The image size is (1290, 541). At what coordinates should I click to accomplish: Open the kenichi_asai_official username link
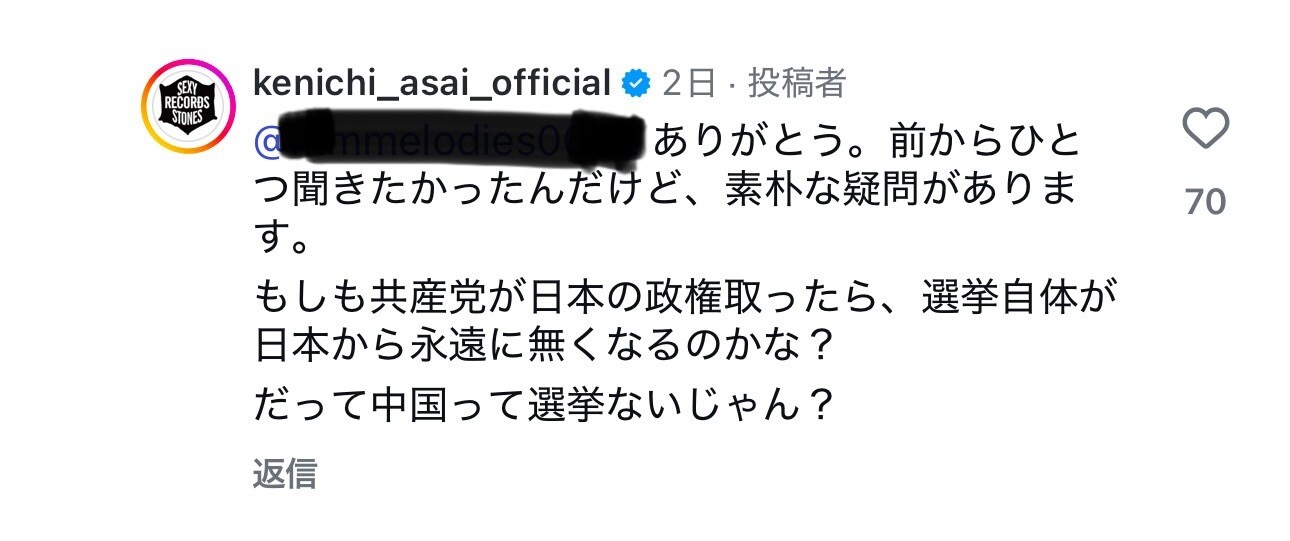[432, 84]
